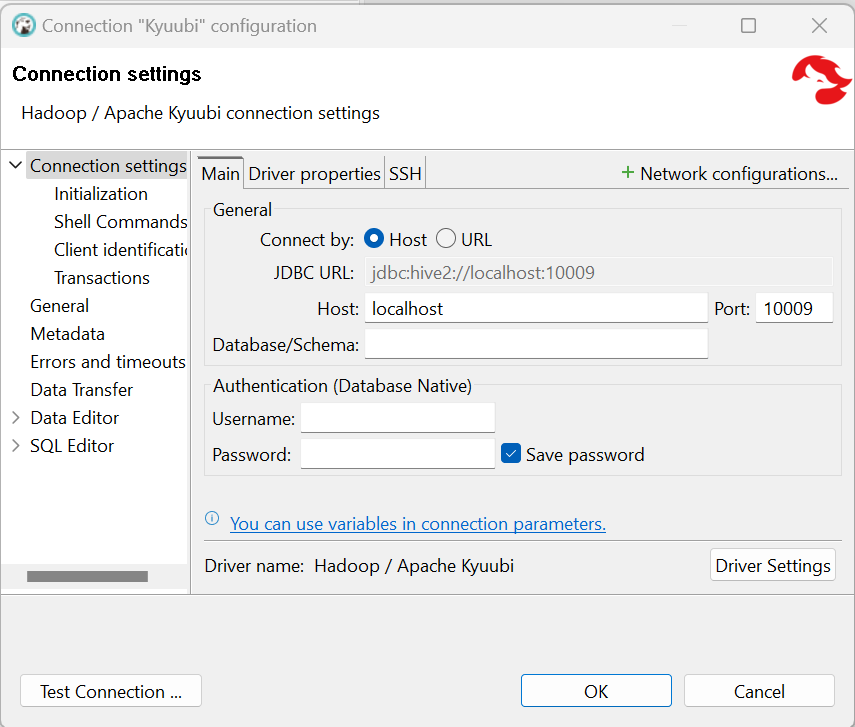Uncheck the Save password checkbox
855x727 pixels.
(511, 453)
